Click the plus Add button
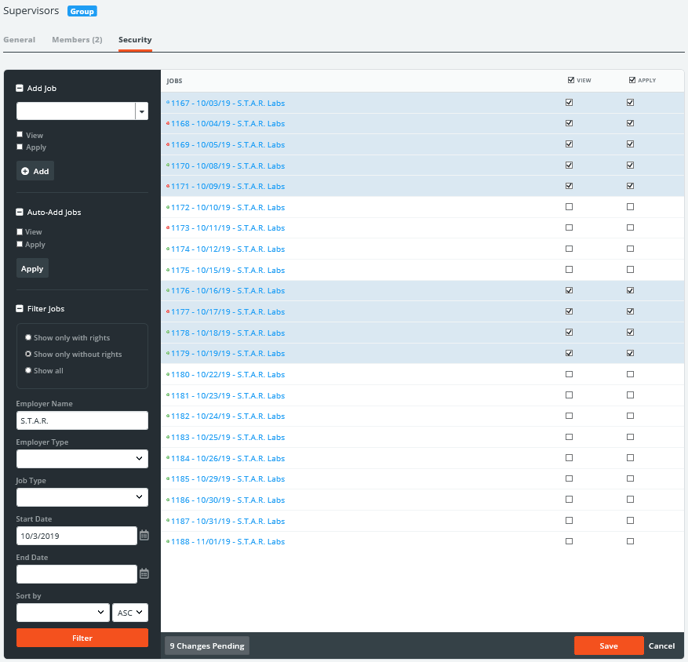This screenshot has width=688, height=662. (35, 171)
